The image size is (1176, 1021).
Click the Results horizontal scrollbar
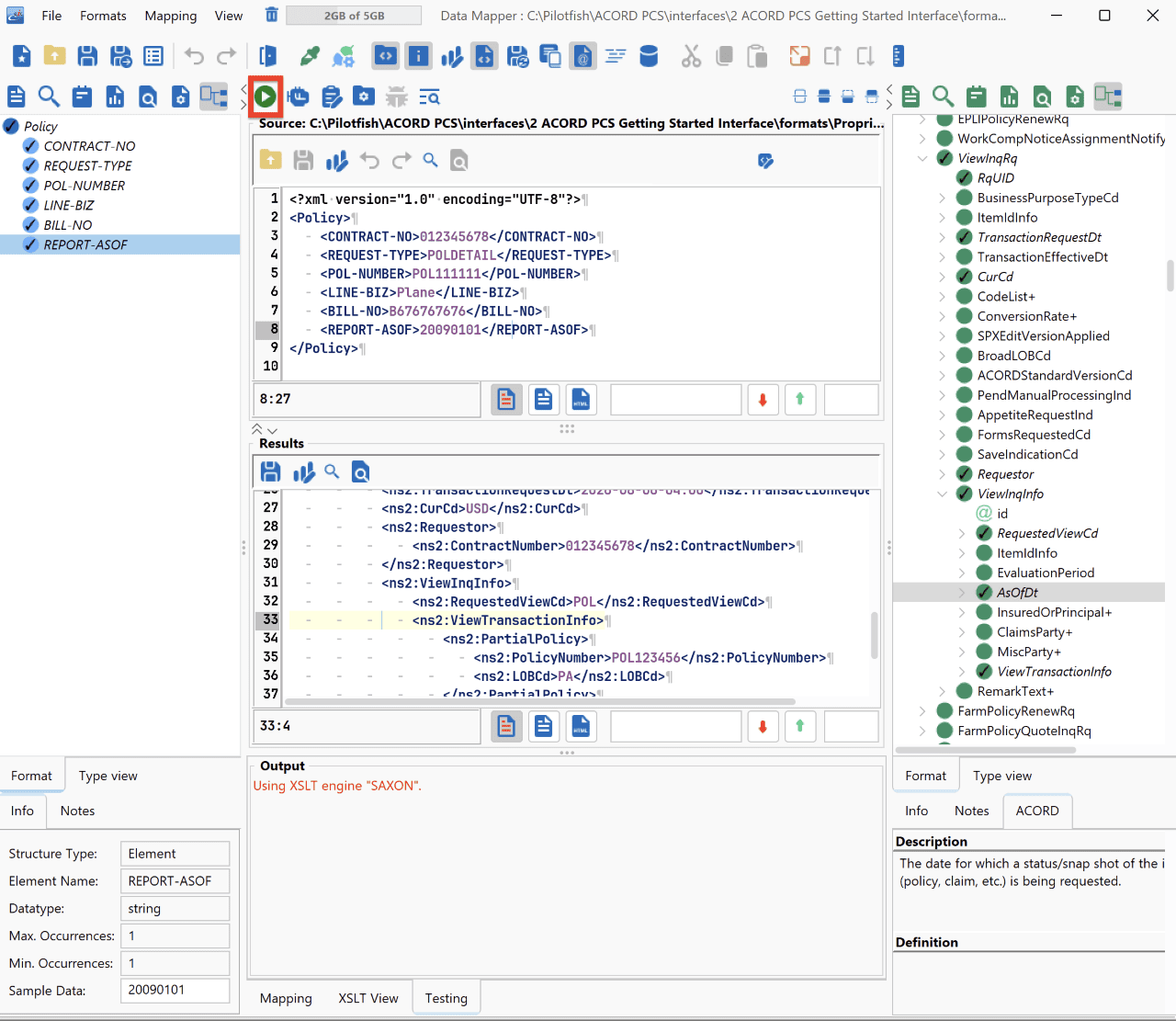[539, 701]
